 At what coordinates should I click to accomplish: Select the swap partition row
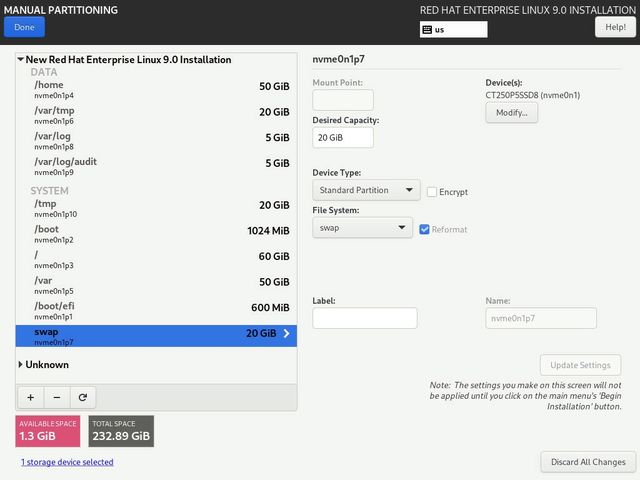(x=156, y=336)
